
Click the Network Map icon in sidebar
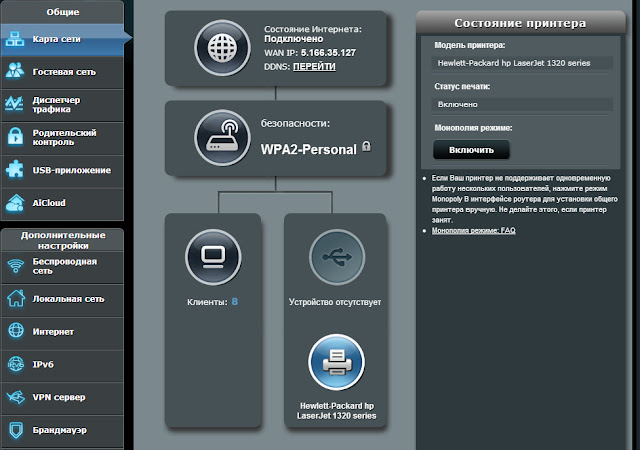pyautogui.click(x=15, y=39)
